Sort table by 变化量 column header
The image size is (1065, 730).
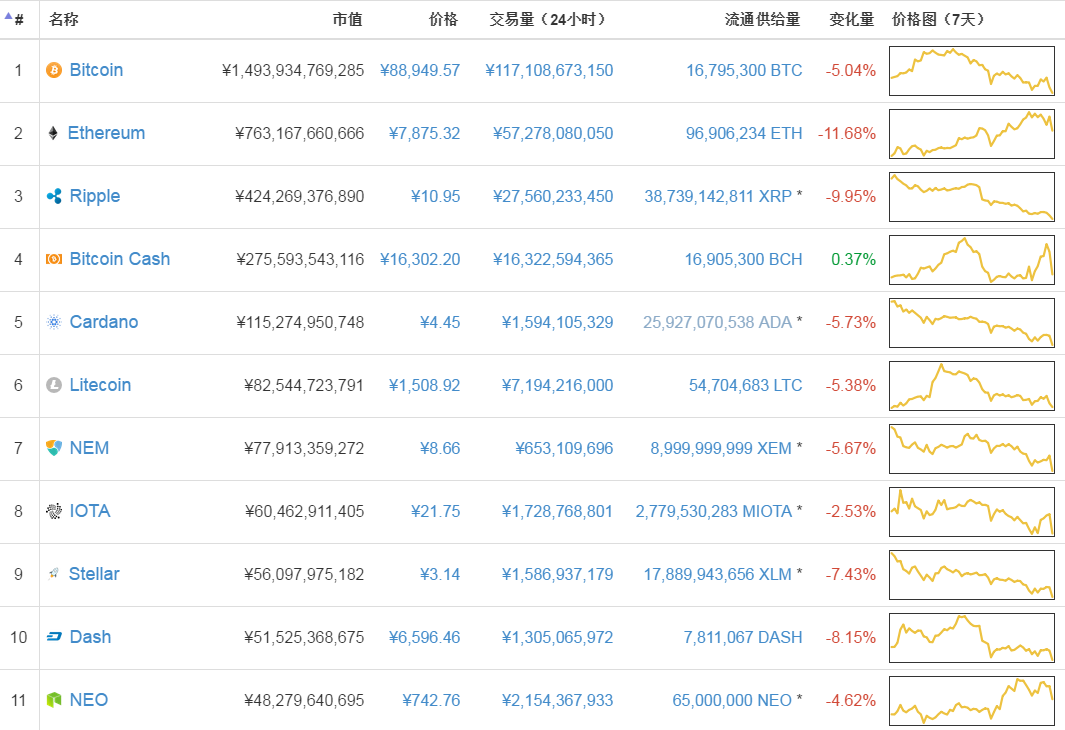851,19
